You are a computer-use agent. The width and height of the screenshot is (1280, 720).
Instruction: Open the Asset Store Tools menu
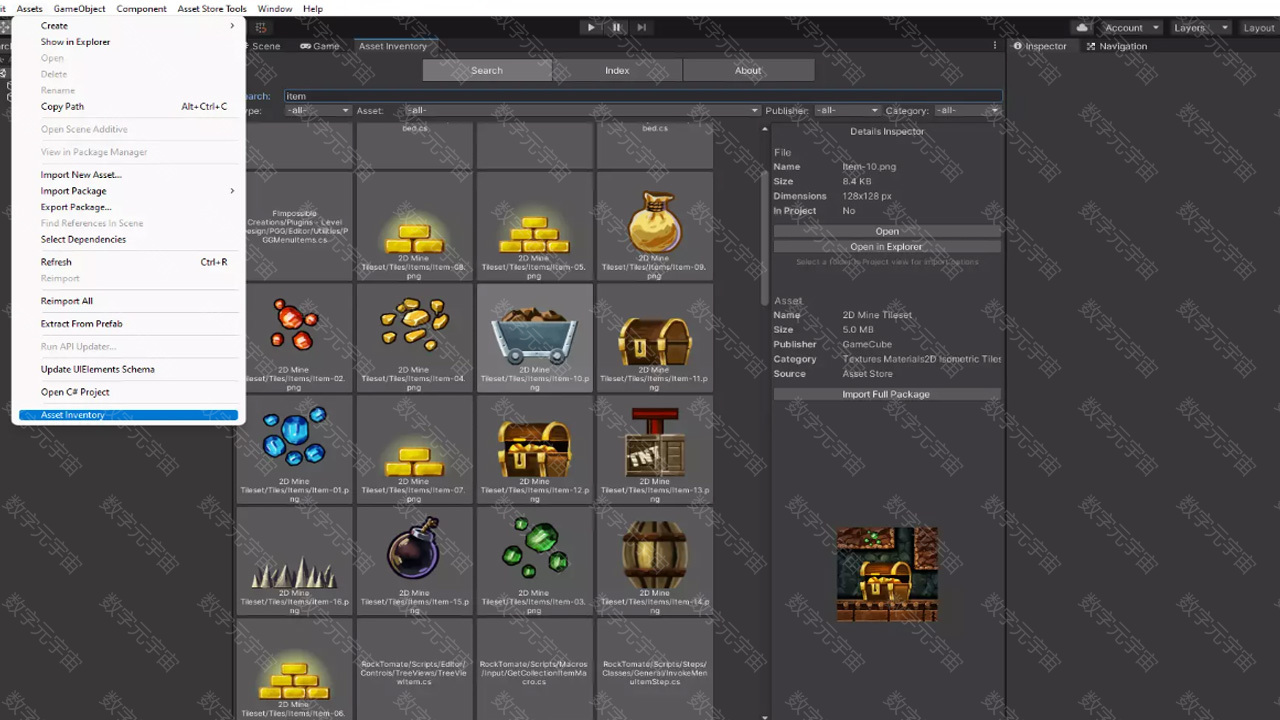[x=212, y=9]
